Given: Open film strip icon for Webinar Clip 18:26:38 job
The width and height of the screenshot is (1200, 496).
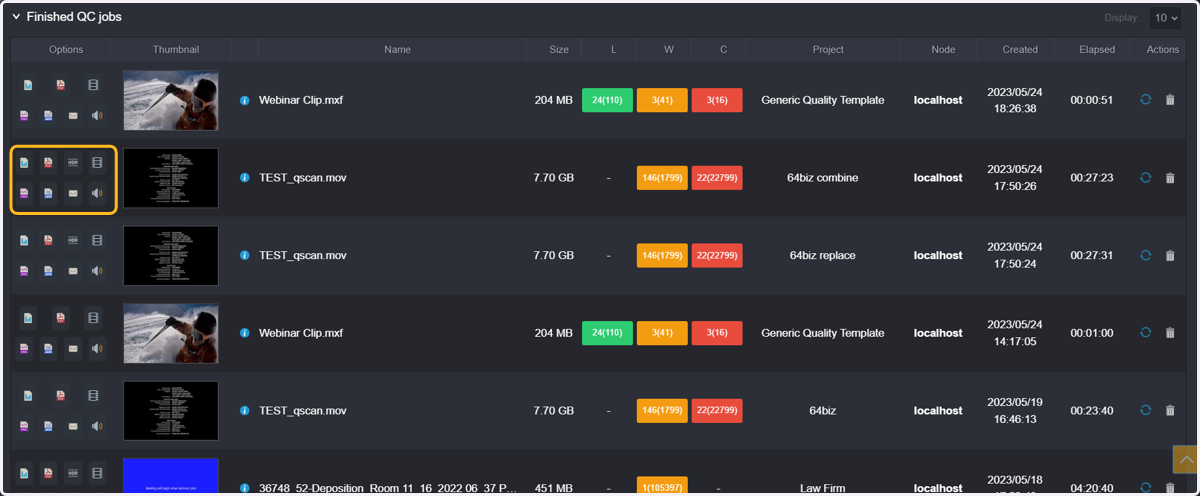Looking at the screenshot, I should click(93, 85).
